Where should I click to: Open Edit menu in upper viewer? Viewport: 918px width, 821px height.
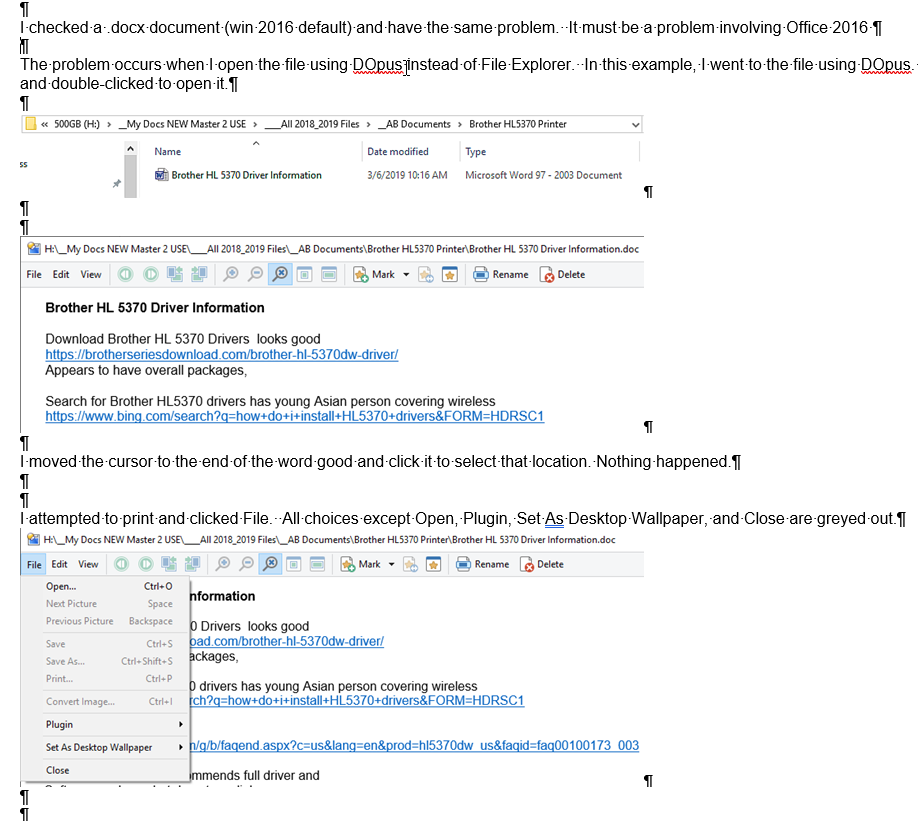(61, 274)
